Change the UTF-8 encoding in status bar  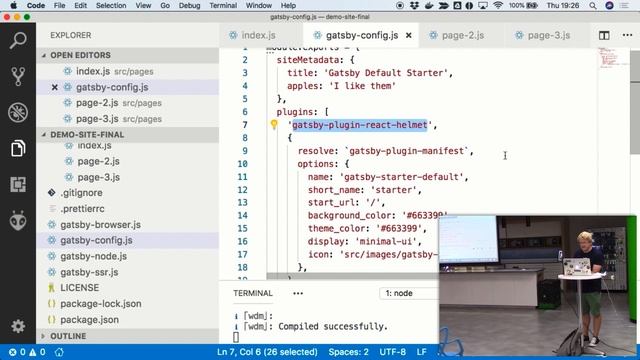point(392,352)
